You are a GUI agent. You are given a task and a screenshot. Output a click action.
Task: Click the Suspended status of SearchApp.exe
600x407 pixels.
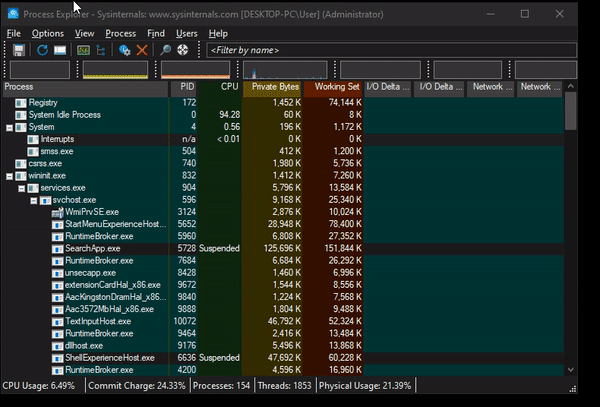219,249
